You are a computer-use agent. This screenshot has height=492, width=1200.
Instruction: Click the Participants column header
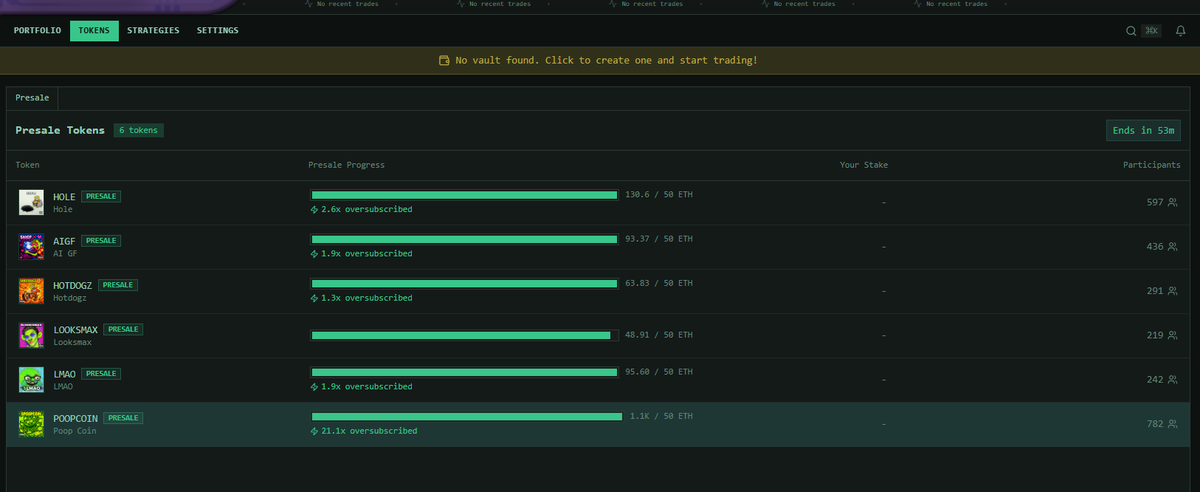click(x=1150, y=165)
